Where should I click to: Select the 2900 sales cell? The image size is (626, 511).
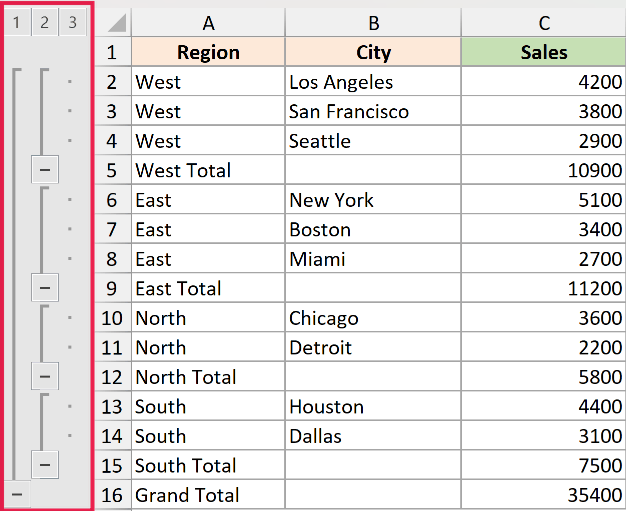[544, 141]
